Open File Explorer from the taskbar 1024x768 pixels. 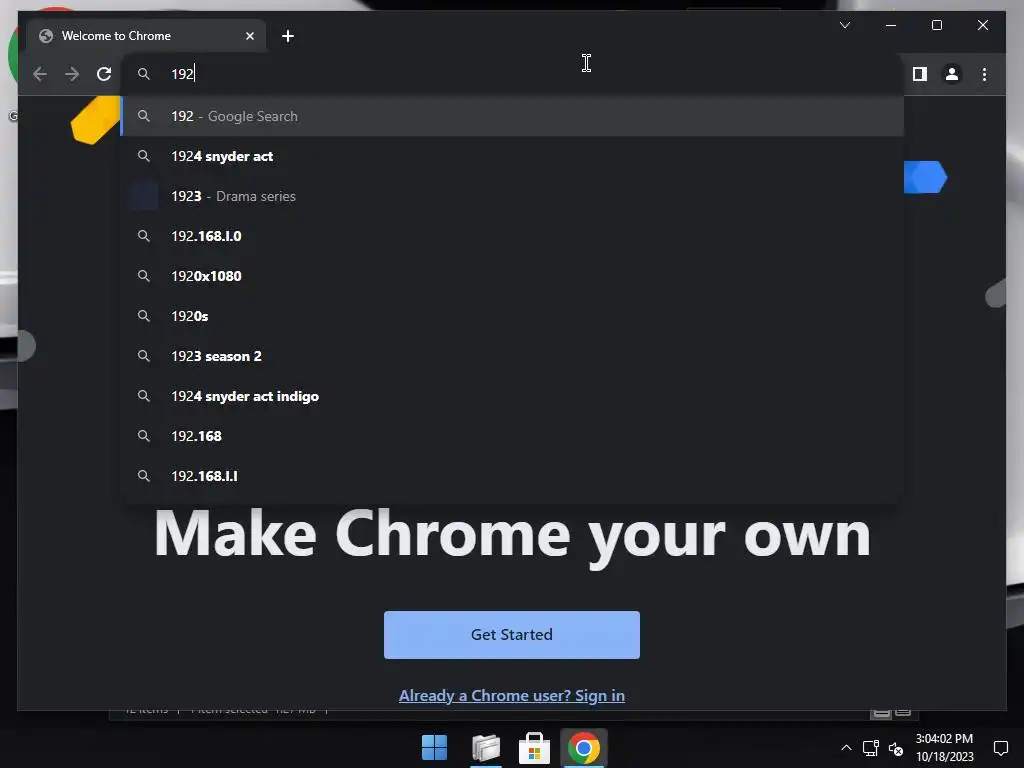485,748
